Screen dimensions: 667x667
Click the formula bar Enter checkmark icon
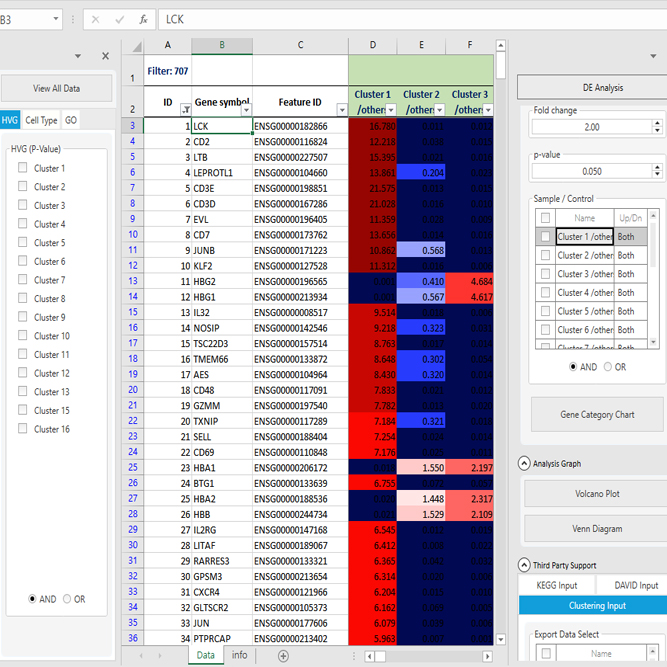click(x=119, y=19)
